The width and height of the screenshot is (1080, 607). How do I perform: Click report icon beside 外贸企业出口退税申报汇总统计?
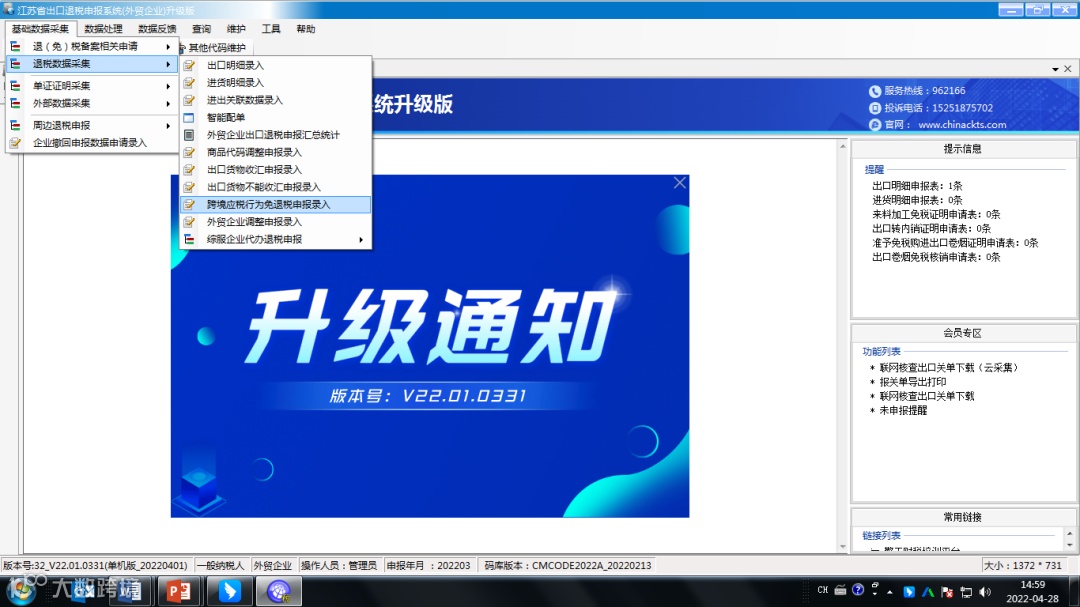[189, 135]
